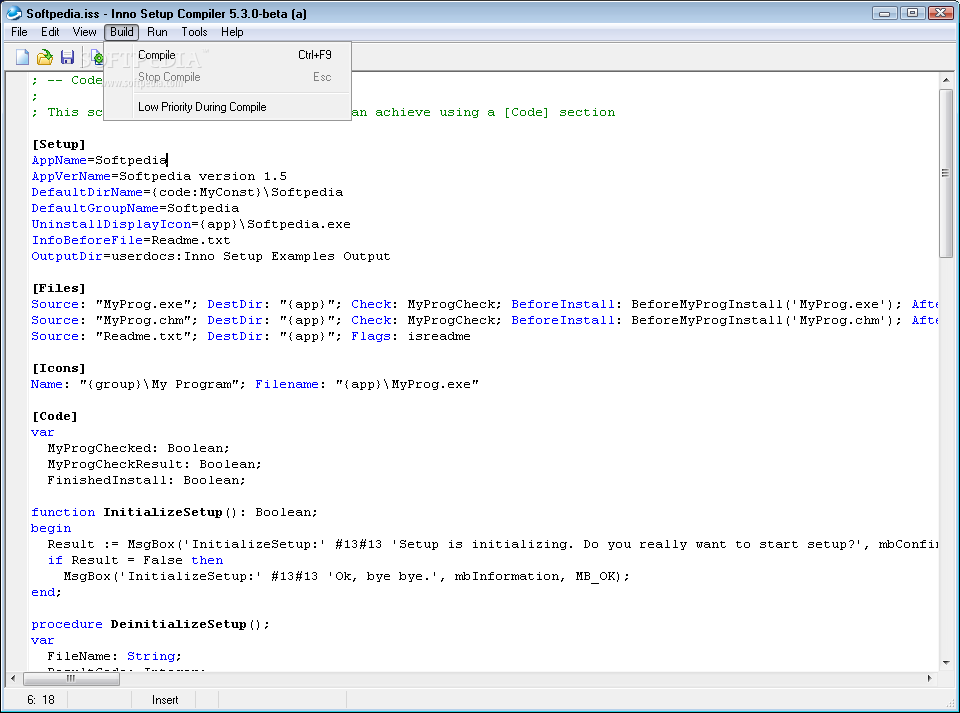Open the File menu
Image resolution: width=960 pixels, height=713 pixels.
point(20,32)
